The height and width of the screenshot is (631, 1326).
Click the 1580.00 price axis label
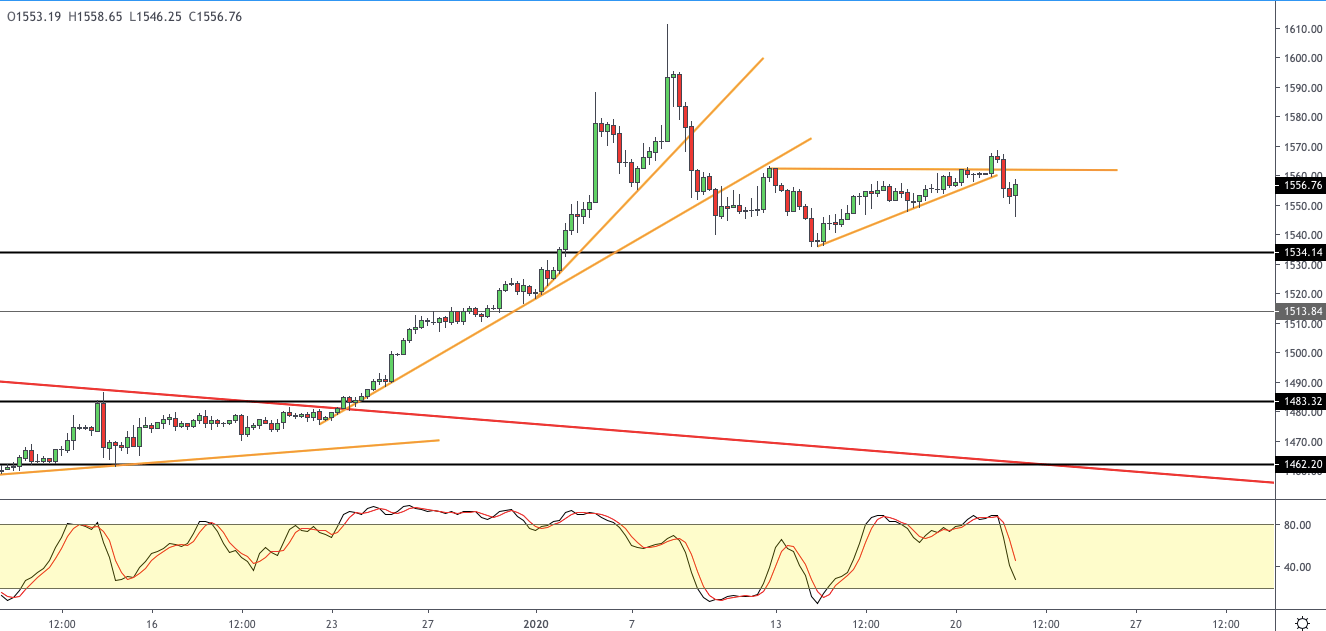click(x=1304, y=117)
